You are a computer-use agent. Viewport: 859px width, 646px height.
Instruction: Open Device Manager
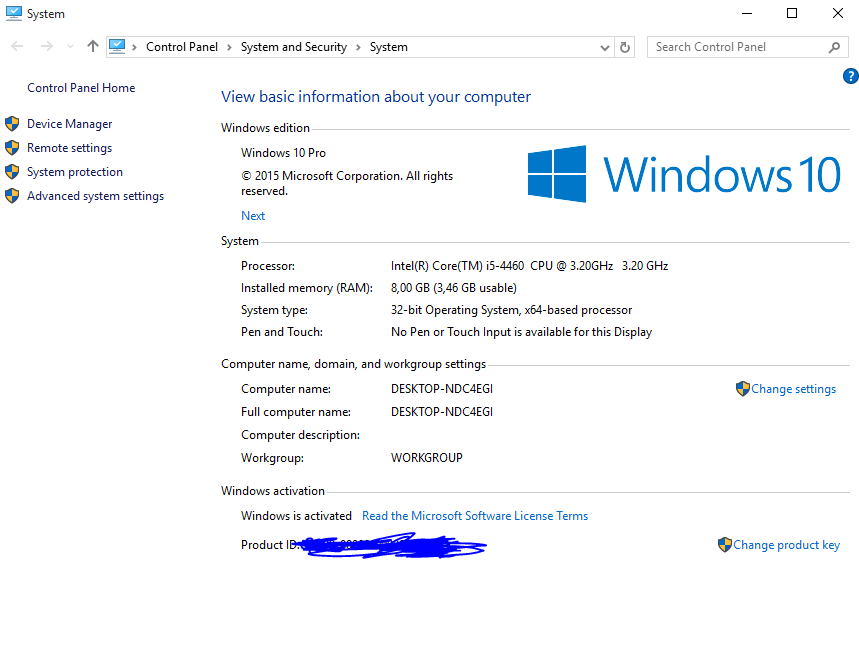[x=69, y=124]
